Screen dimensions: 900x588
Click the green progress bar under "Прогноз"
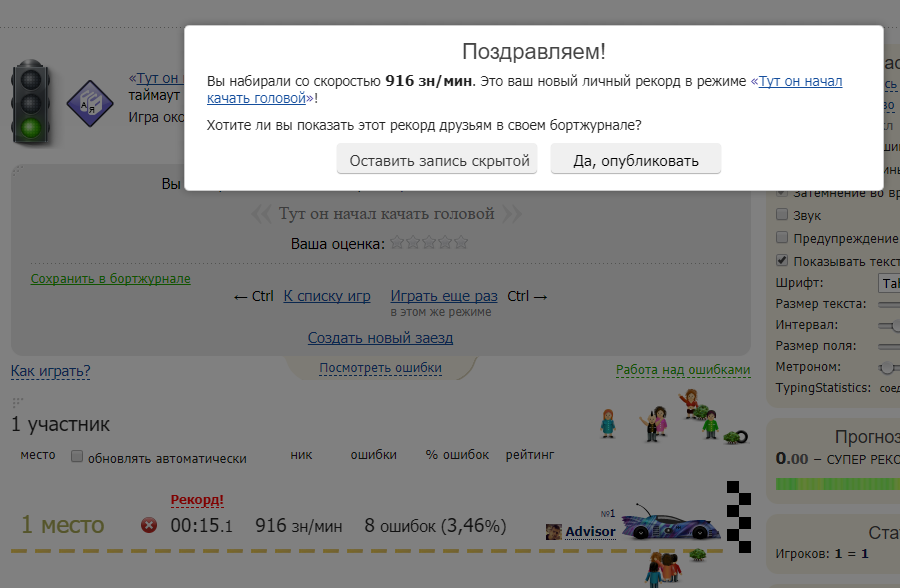837,484
